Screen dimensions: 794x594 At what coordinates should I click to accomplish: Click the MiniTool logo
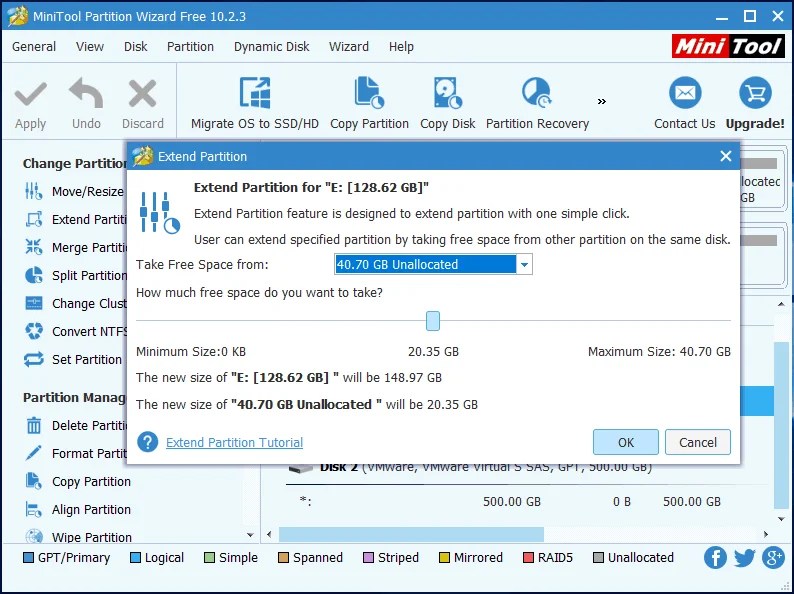click(x=728, y=46)
